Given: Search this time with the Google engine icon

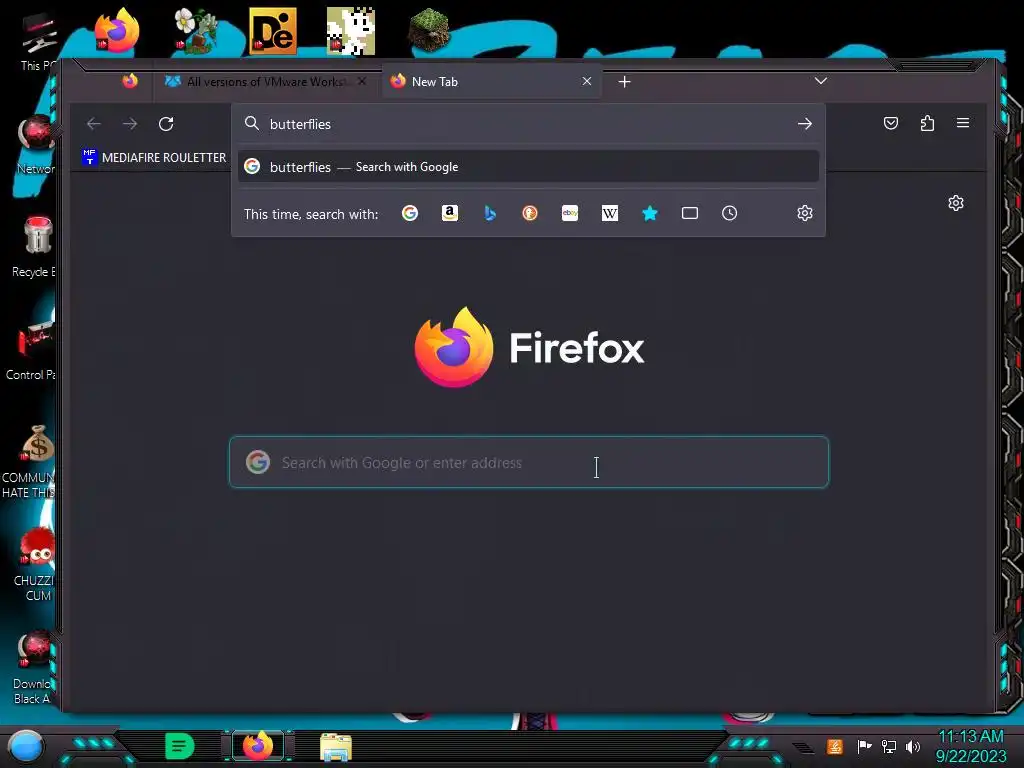Looking at the screenshot, I should point(409,213).
